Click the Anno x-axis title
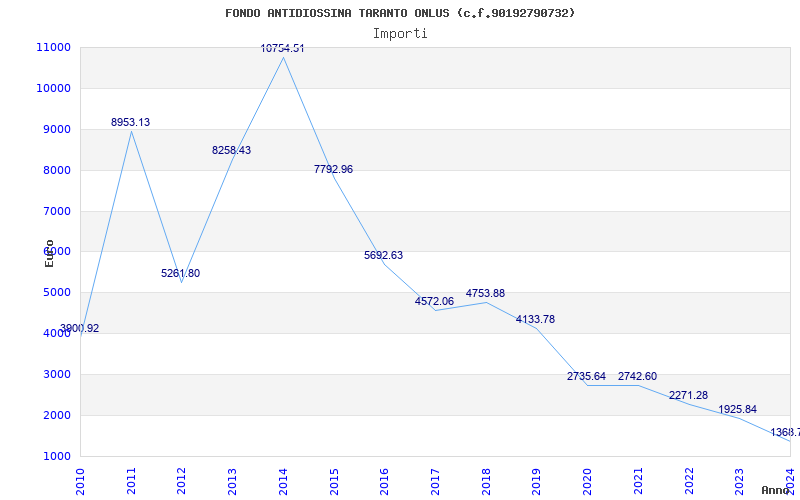Viewport: 800px width, 500px height. (775, 490)
